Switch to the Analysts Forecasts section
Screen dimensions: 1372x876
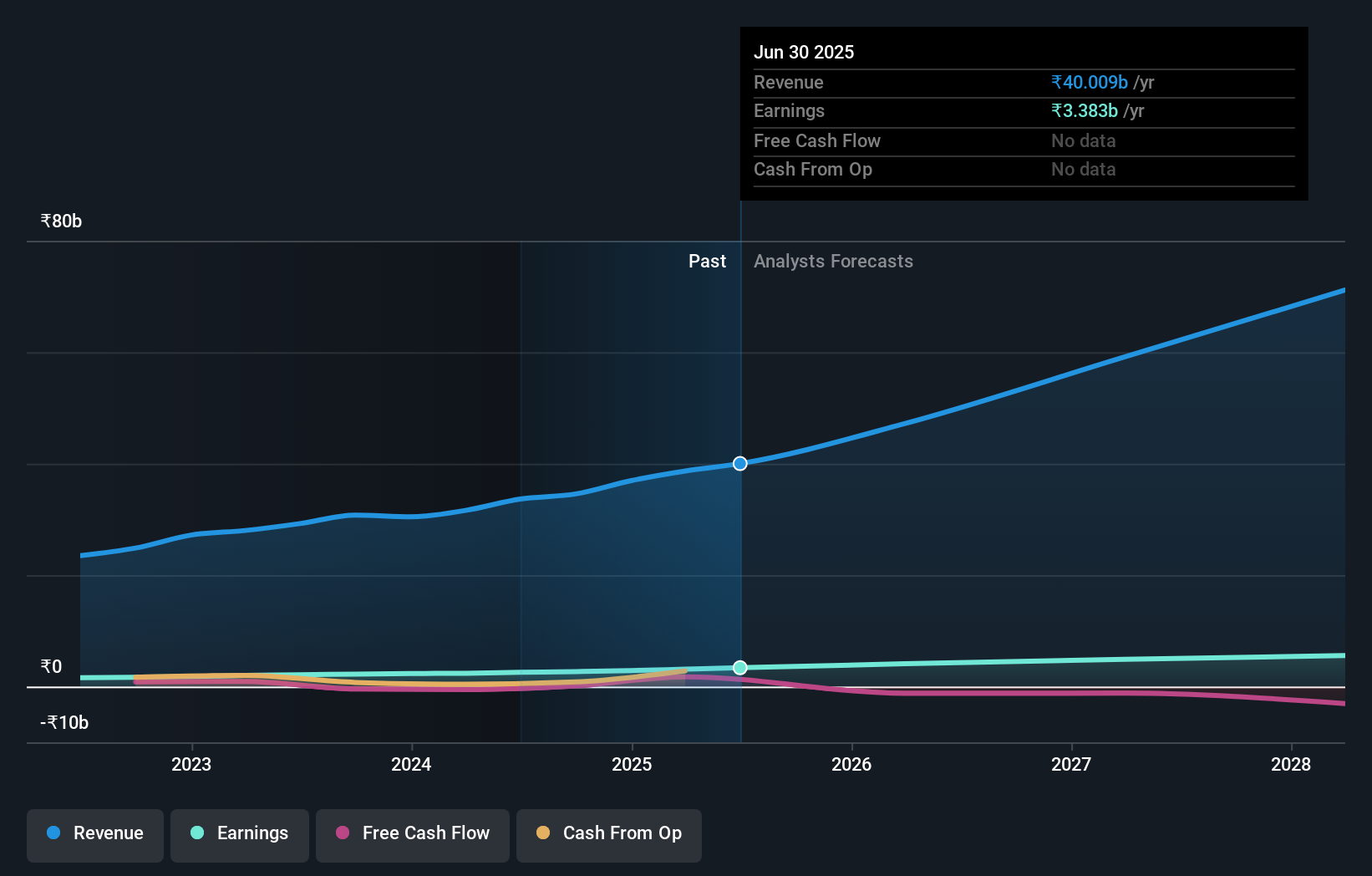(832, 261)
